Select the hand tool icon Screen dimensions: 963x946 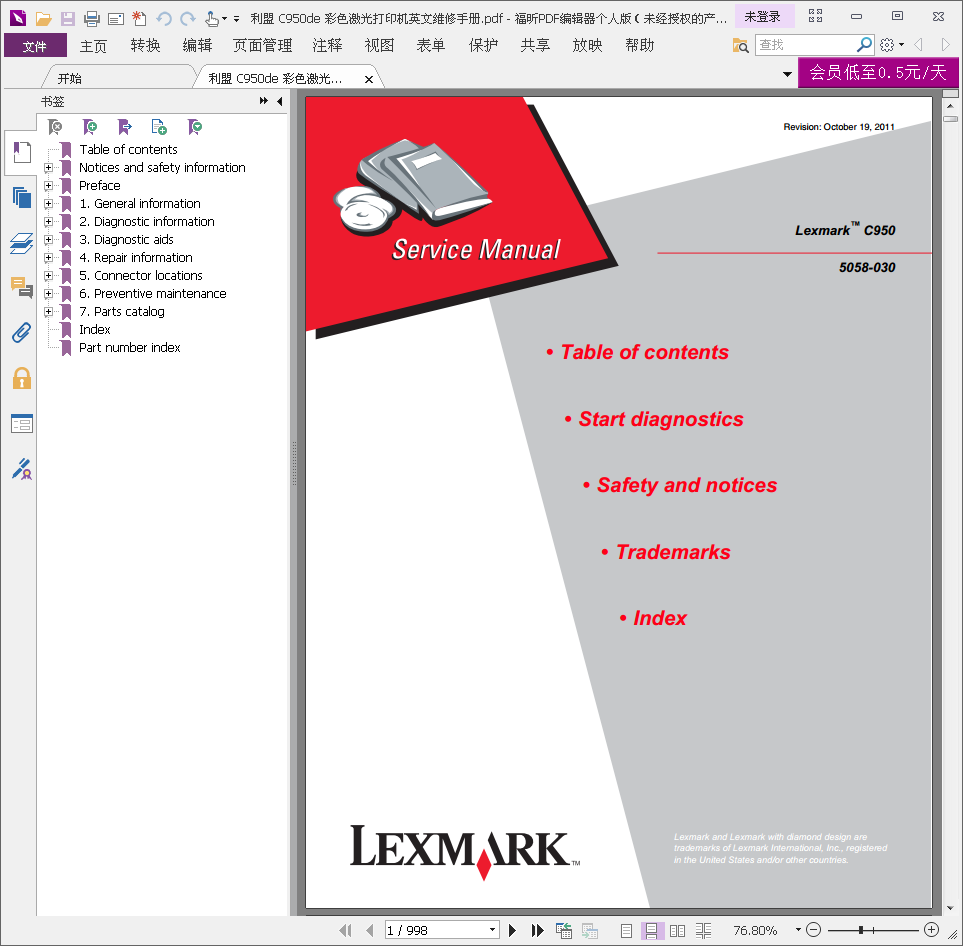212,18
